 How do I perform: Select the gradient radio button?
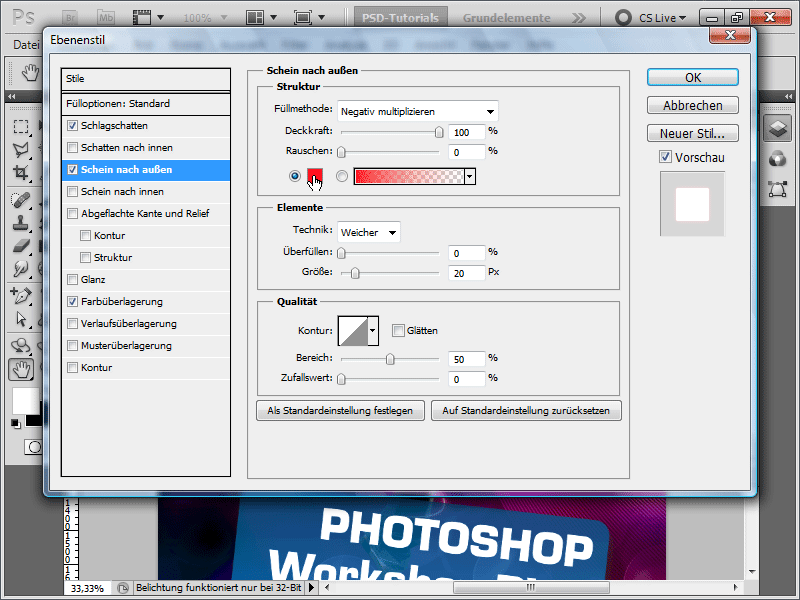[x=342, y=176]
